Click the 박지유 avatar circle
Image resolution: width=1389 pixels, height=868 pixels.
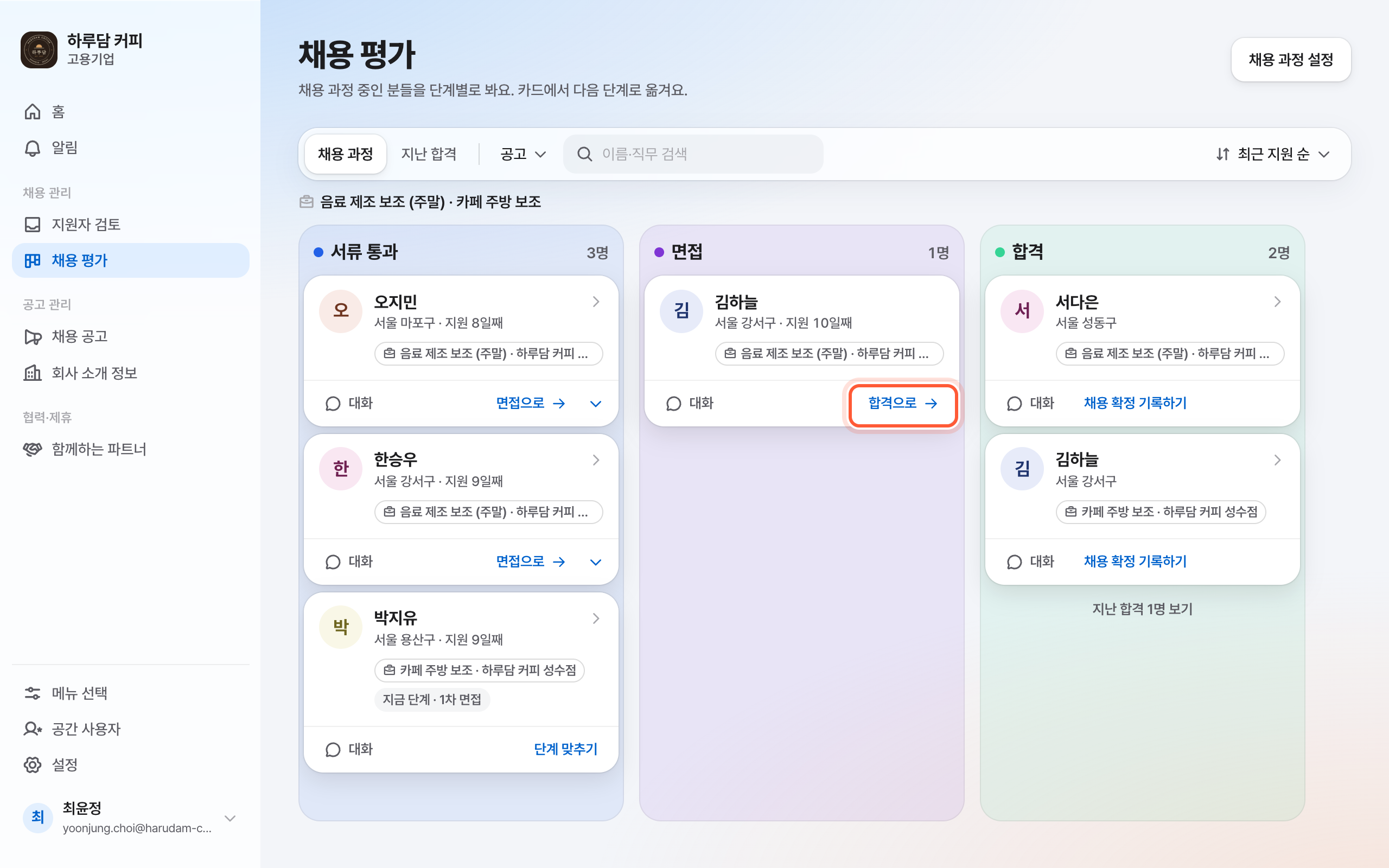pos(341,627)
